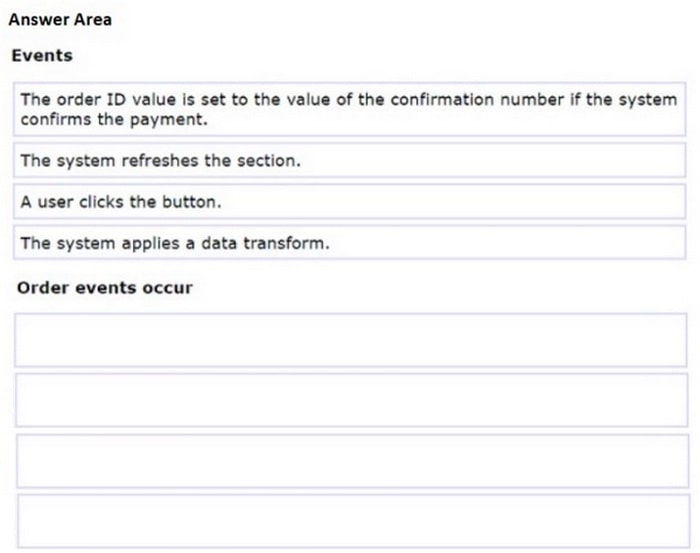
Task: Select 'The system applies a data transform' event
Action: [350, 242]
